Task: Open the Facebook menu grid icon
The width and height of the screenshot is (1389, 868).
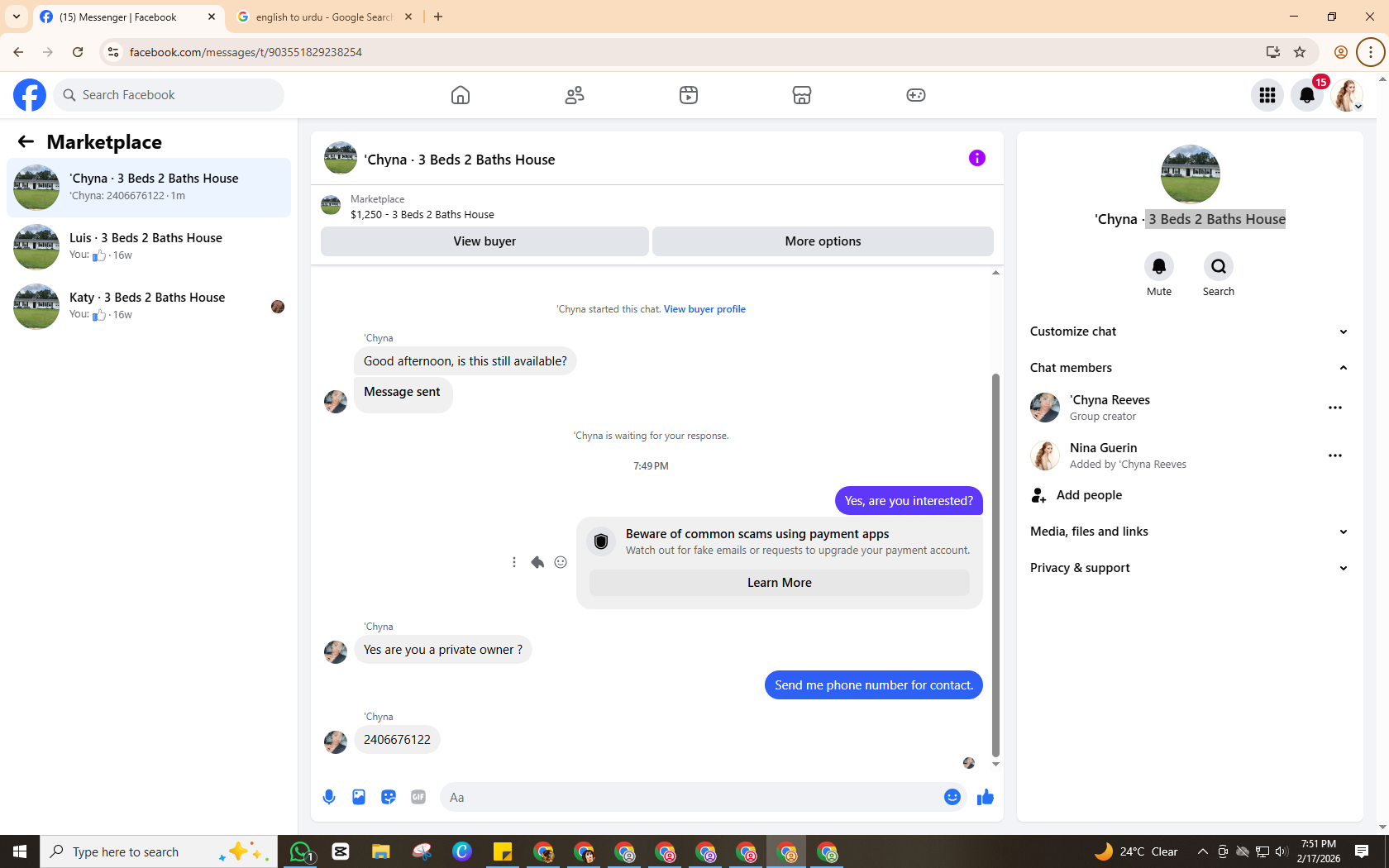Action: (1267, 95)
